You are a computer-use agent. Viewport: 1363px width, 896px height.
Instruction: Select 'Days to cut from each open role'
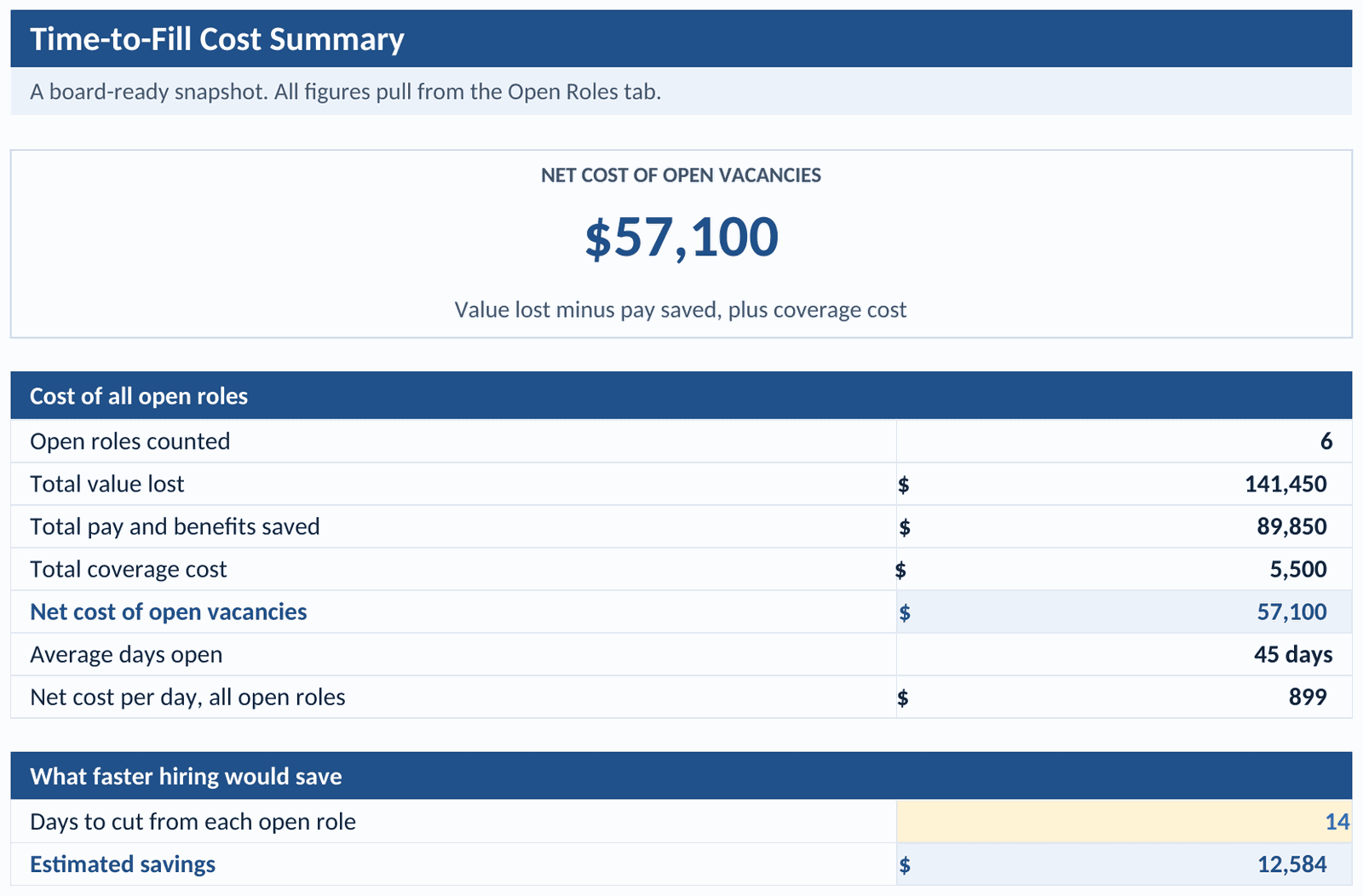pos(193,822)
